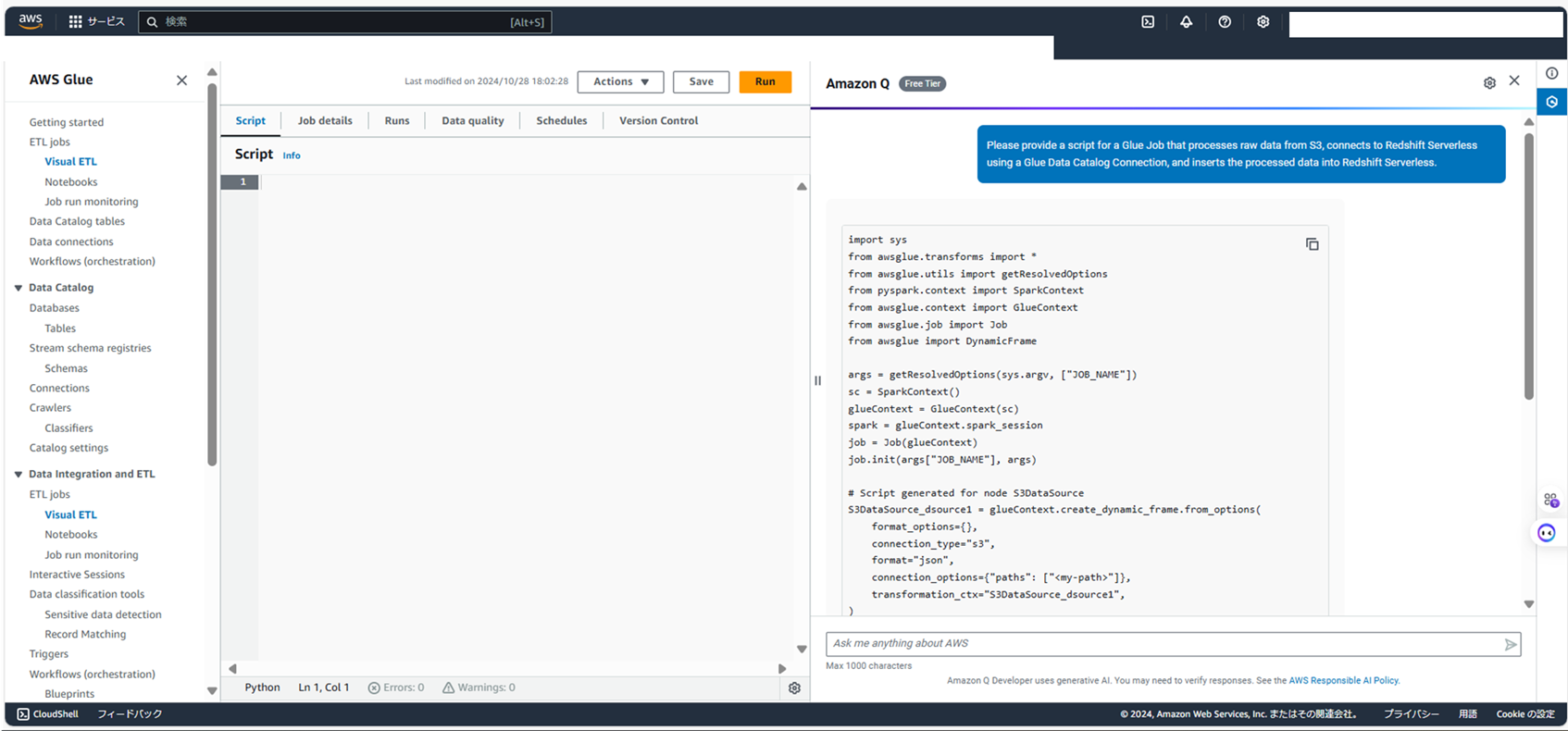Open the notifications bell
Viewport: 1568px width, 731px height.
coord(1186,21)
